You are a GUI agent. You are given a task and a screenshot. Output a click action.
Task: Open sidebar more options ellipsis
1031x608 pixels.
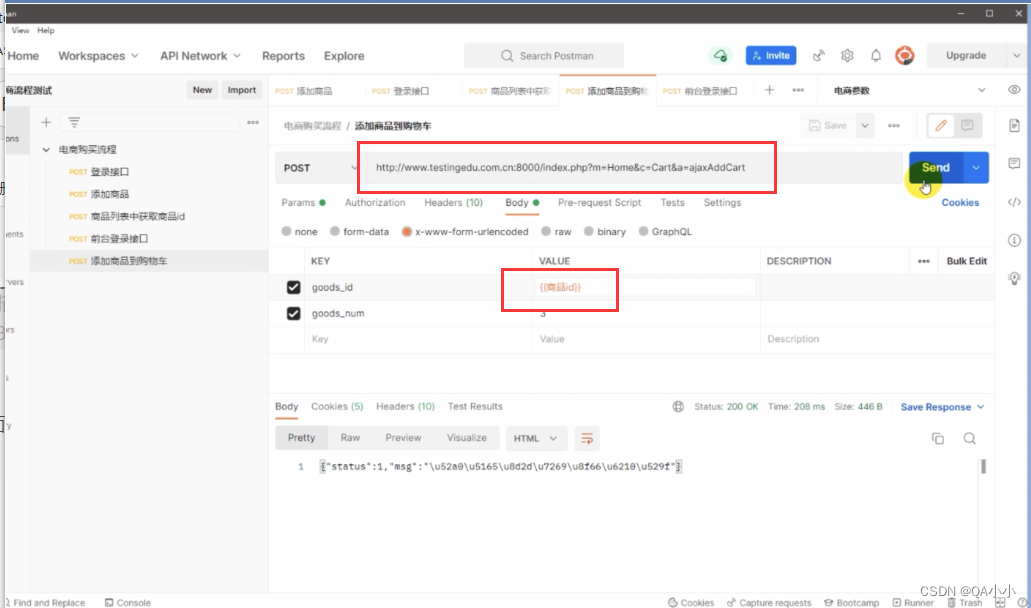[x=253, y=122]
